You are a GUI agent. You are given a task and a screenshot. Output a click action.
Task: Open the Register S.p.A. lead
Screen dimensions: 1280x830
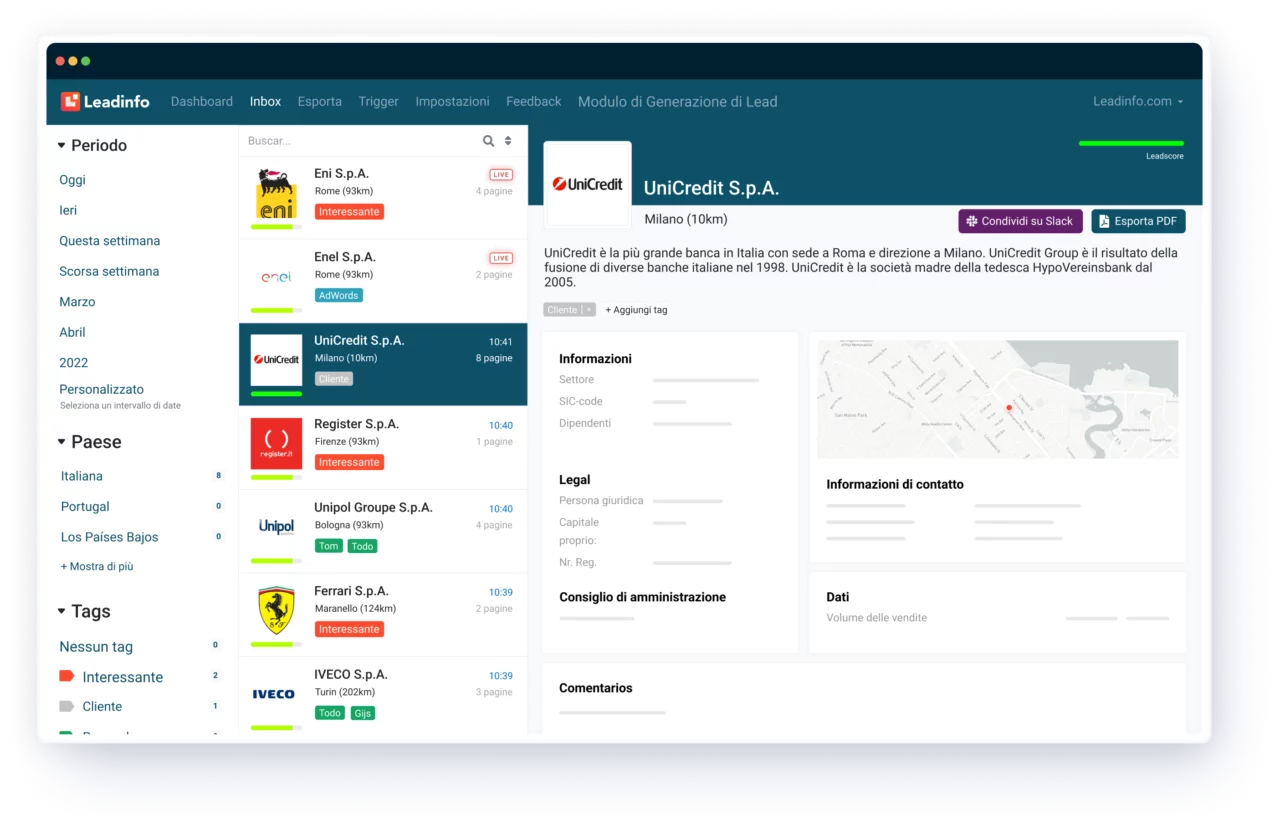(383, 448)
